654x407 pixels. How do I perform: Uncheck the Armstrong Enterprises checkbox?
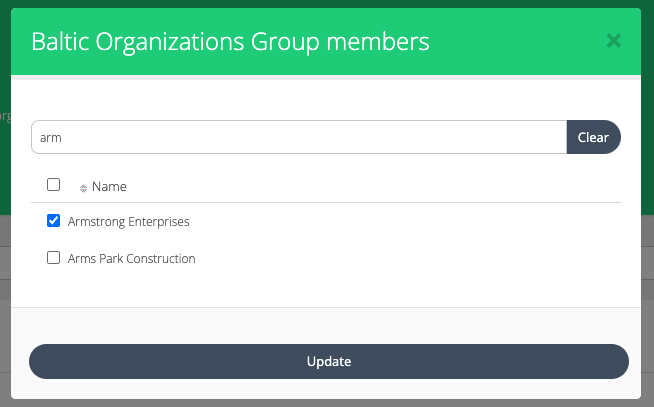point(54,221)
